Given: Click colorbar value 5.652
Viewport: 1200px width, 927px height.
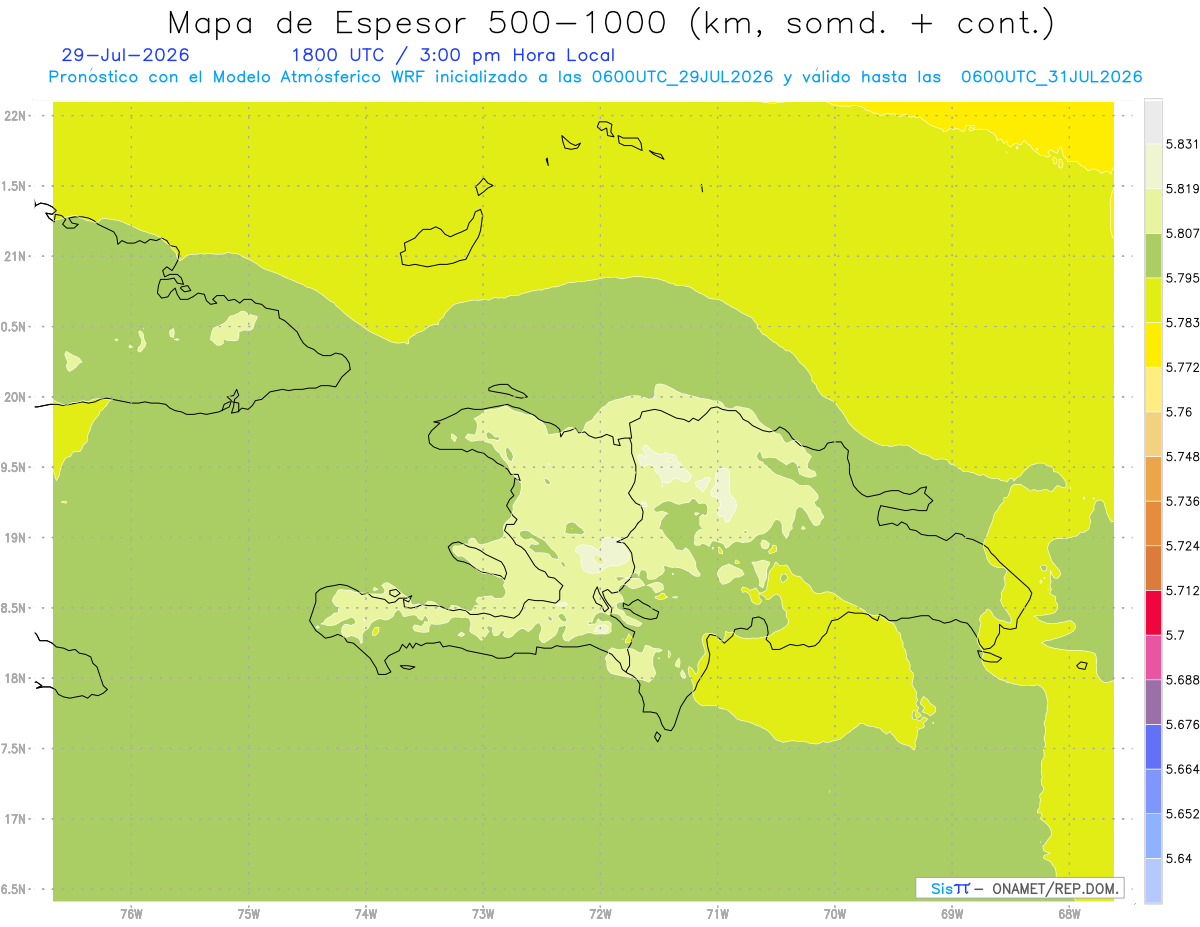Looking at the screenshot, I should tap(1182, 814).
